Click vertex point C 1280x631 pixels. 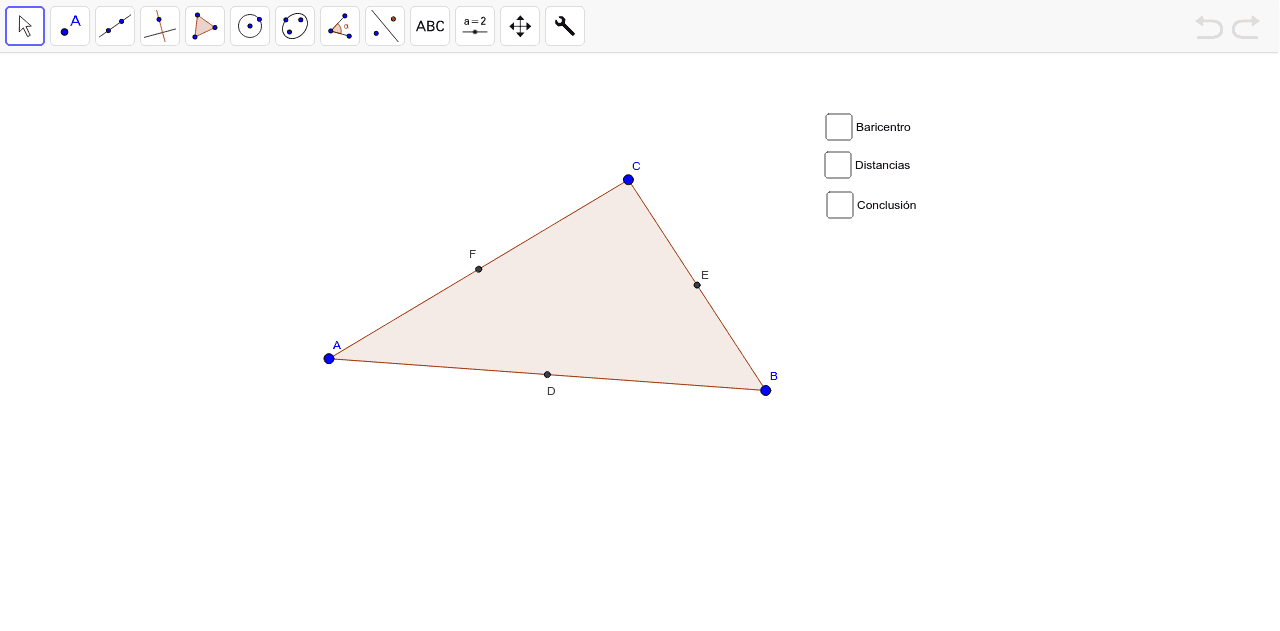pos(628,180)
